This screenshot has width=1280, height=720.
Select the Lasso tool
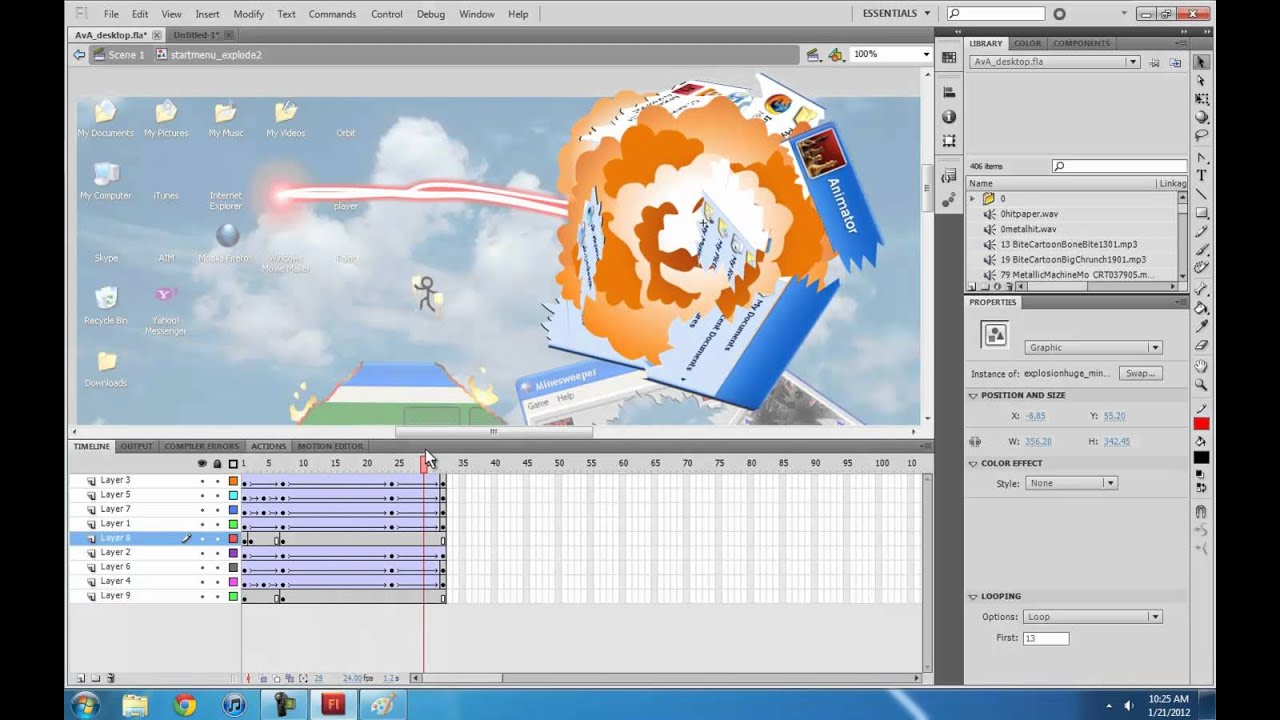(x=1201, y=134)
